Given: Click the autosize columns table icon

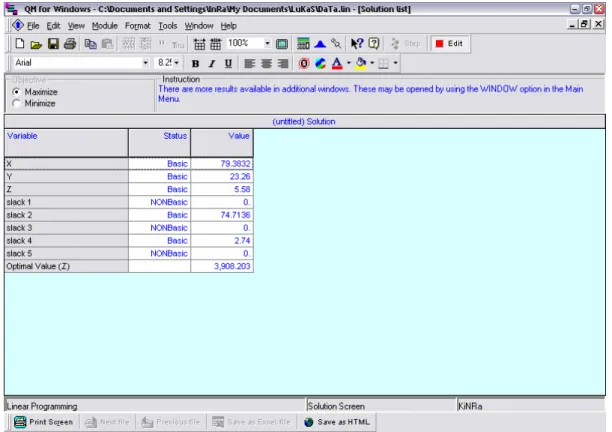Looking at the screenshot, I should pos(199,44).
